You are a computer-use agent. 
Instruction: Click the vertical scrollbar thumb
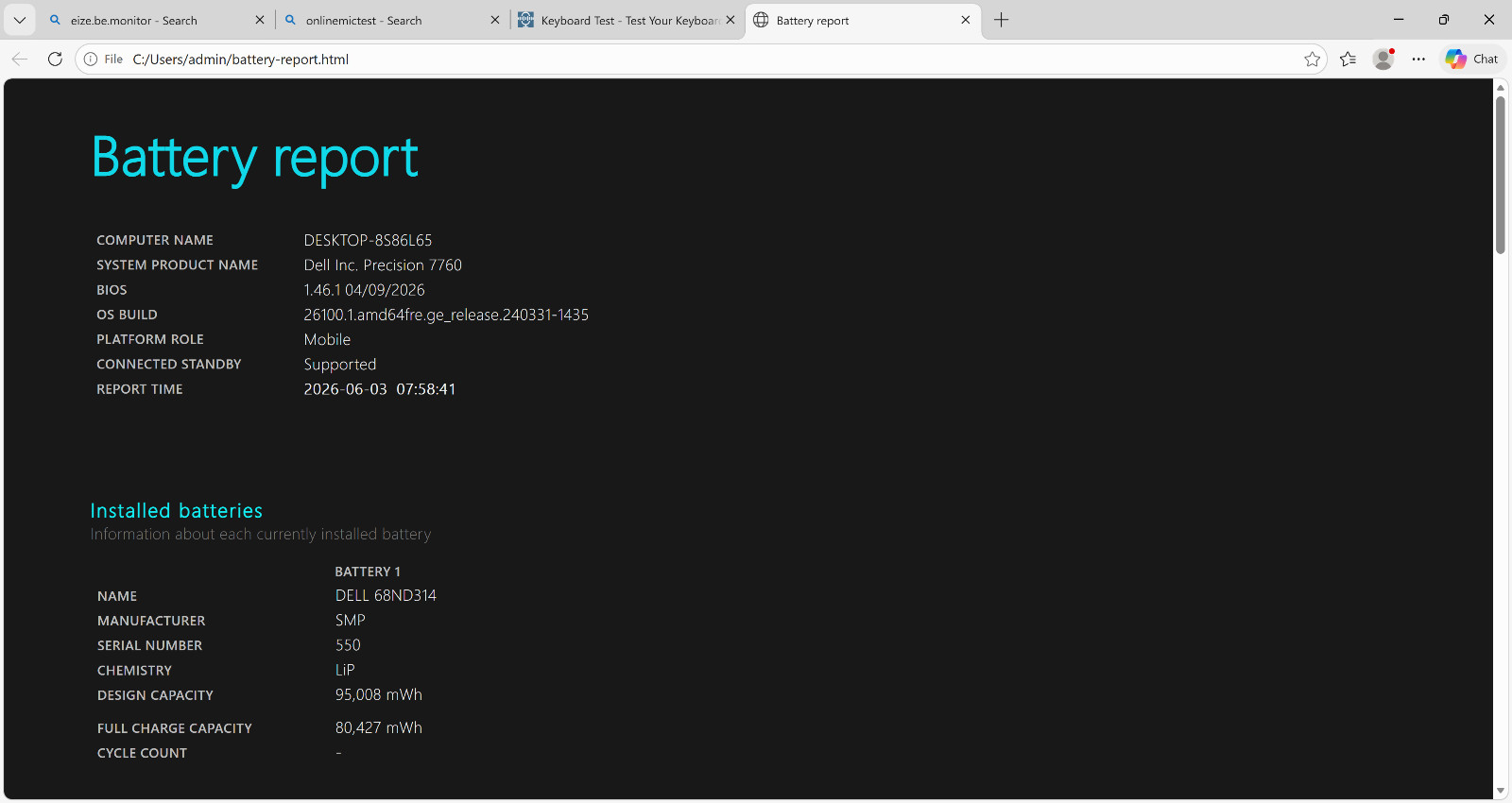coord(1501,175)
